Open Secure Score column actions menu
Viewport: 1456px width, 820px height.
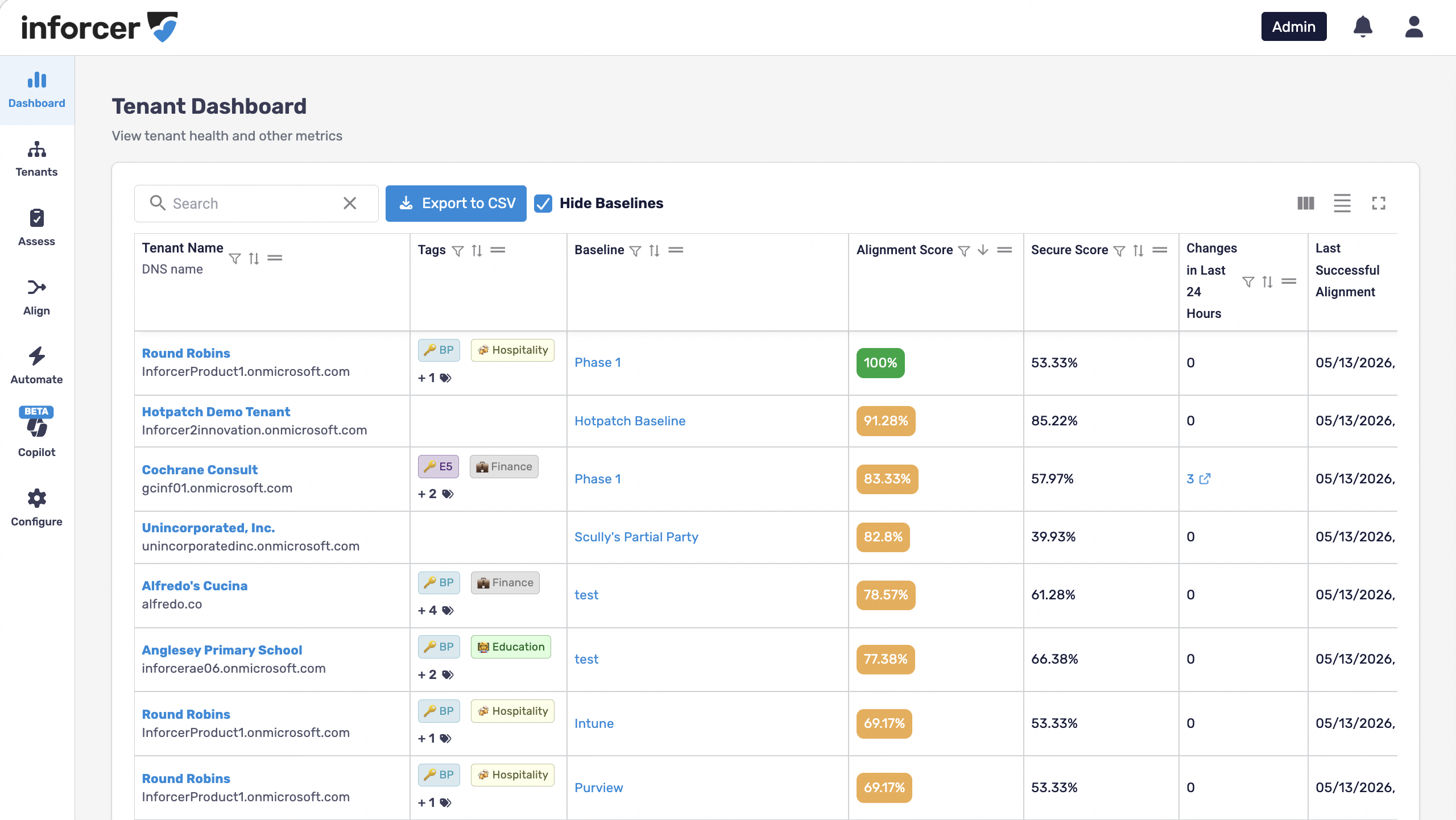1160,250
